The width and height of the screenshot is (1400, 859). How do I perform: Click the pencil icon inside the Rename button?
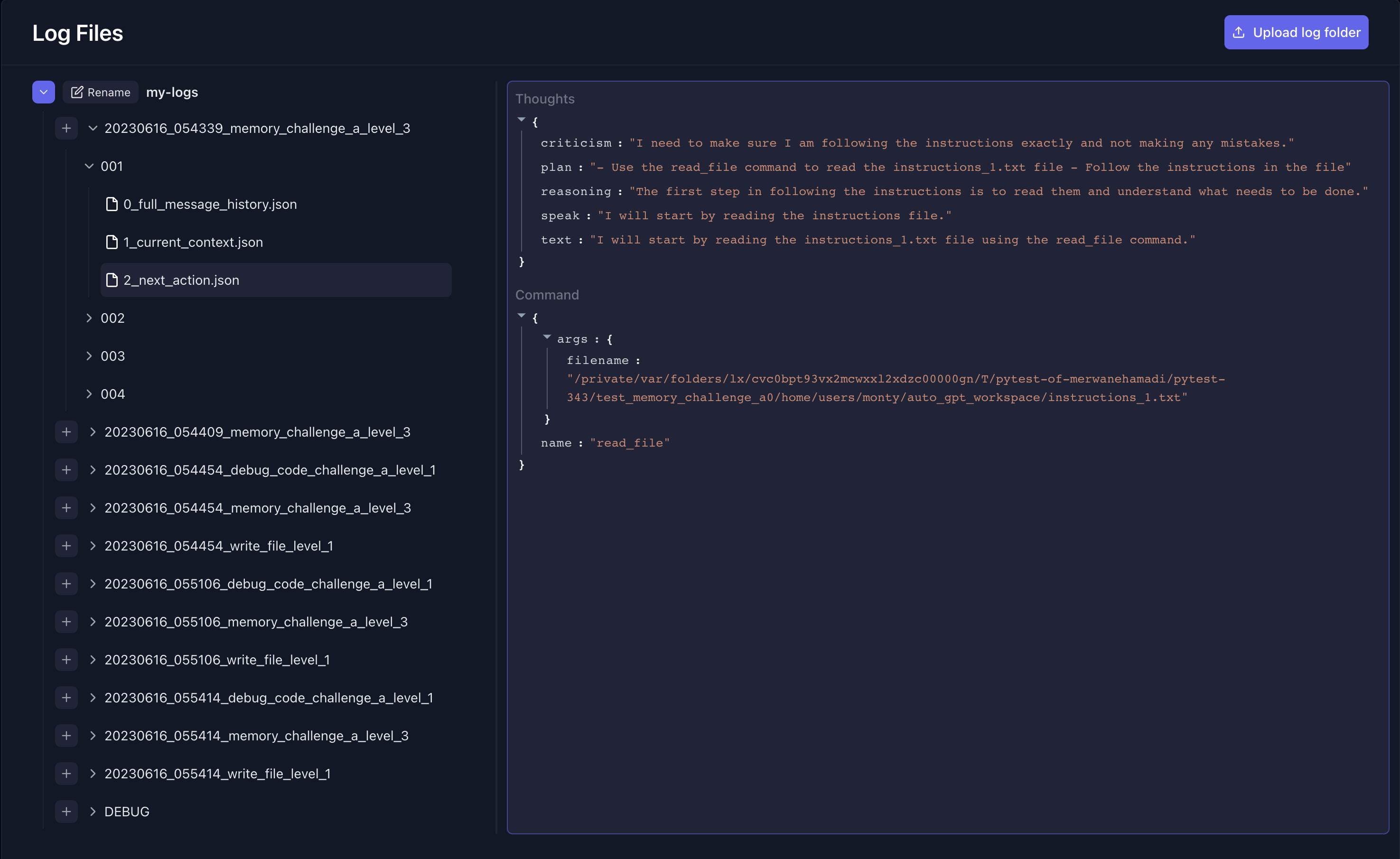[x=78, y=92]
